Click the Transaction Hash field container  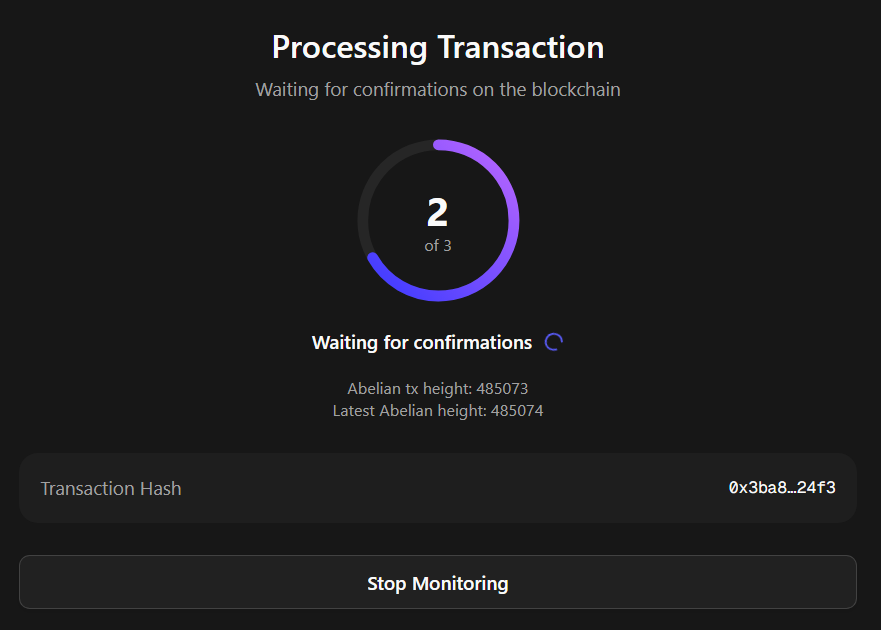point(438,488)
